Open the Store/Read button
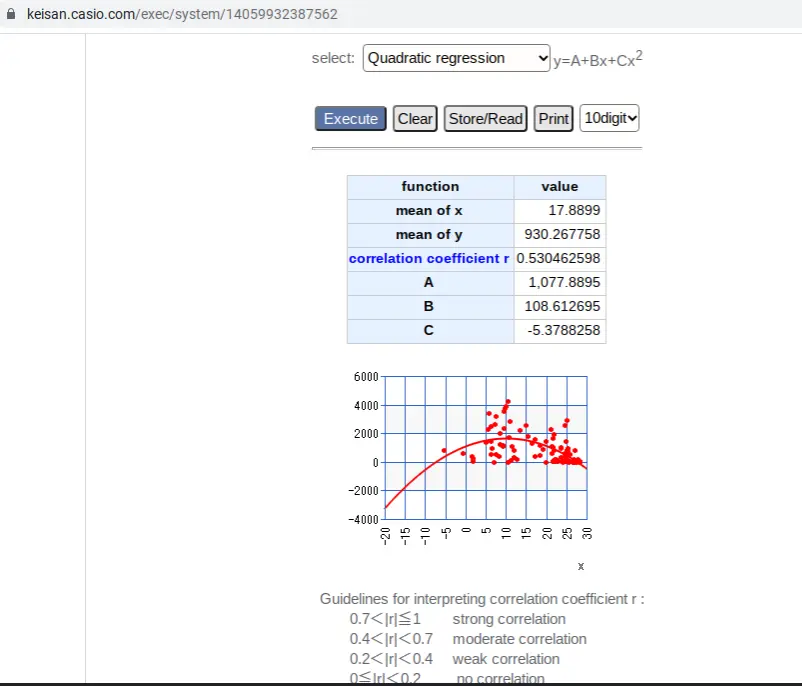802x686 pixels. [x=485, y=119]
